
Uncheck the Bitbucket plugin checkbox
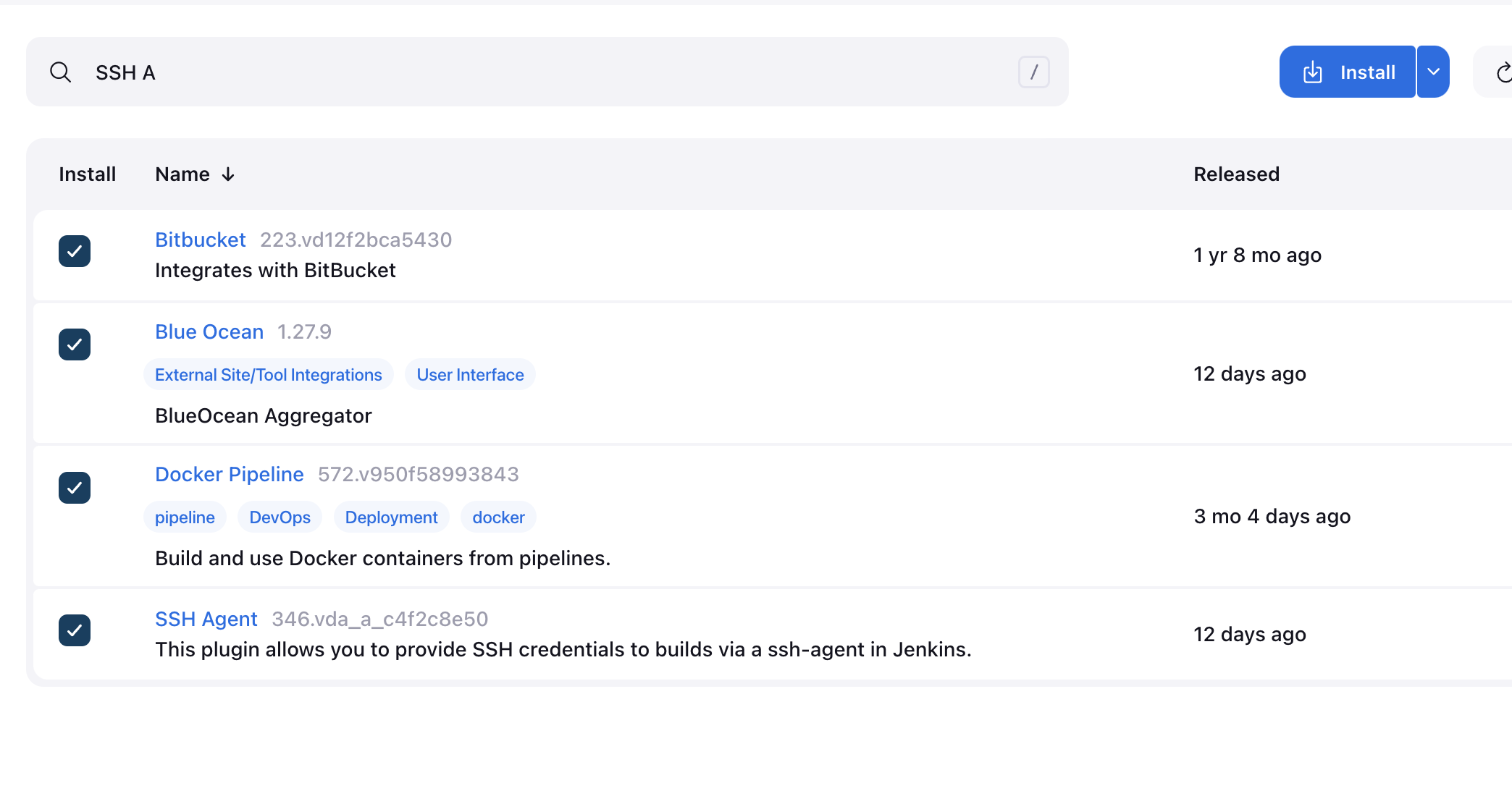point(75,251)
